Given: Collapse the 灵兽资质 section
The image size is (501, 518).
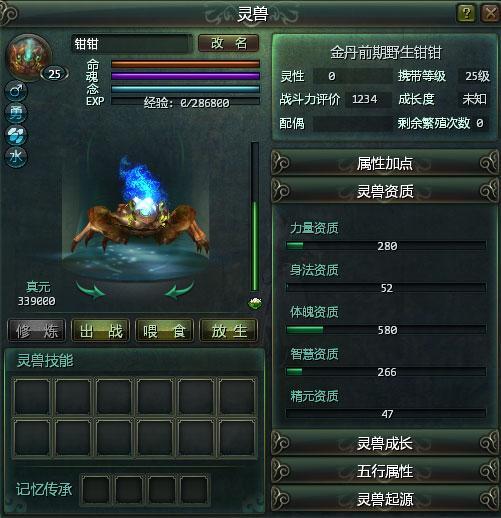Looking at the screenshot, I should click(385, 191).
